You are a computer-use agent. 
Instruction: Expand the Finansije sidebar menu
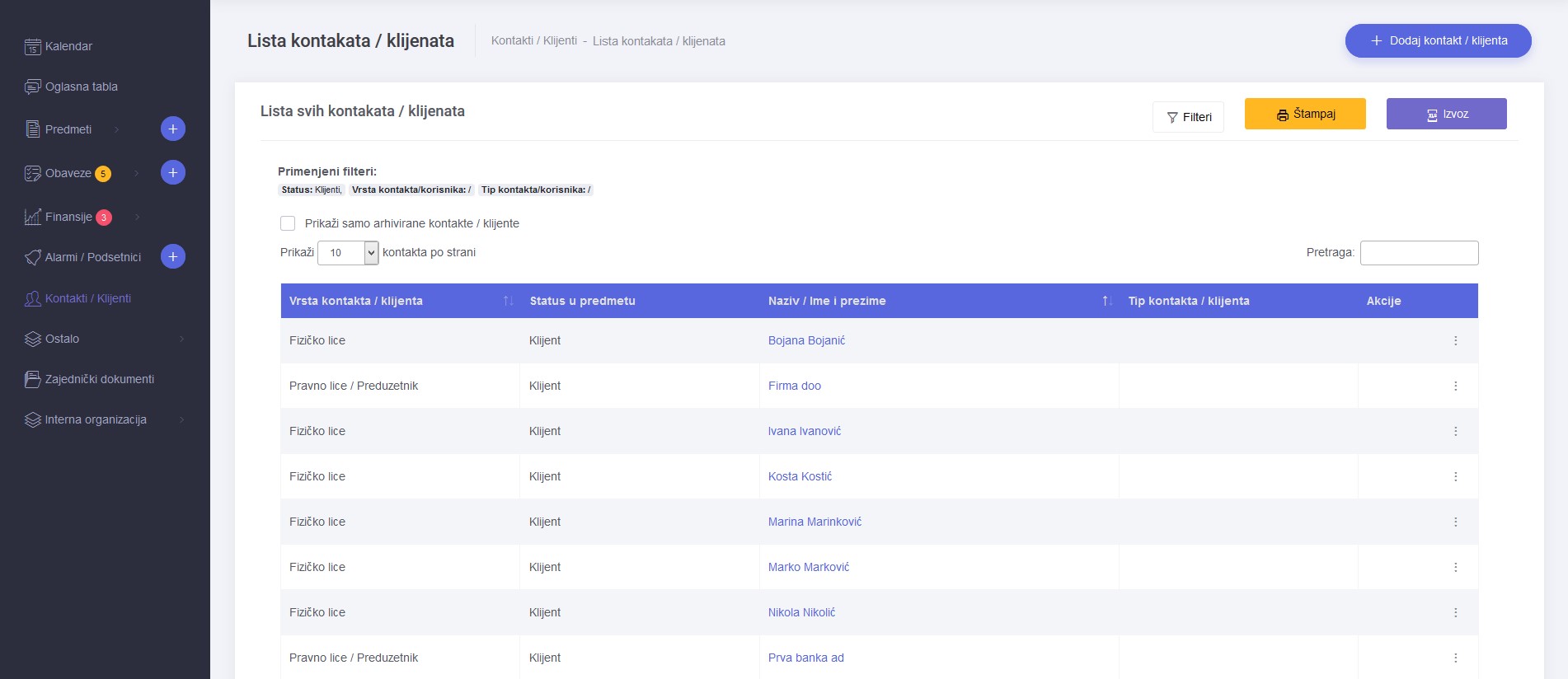click(x=137, y=217)
